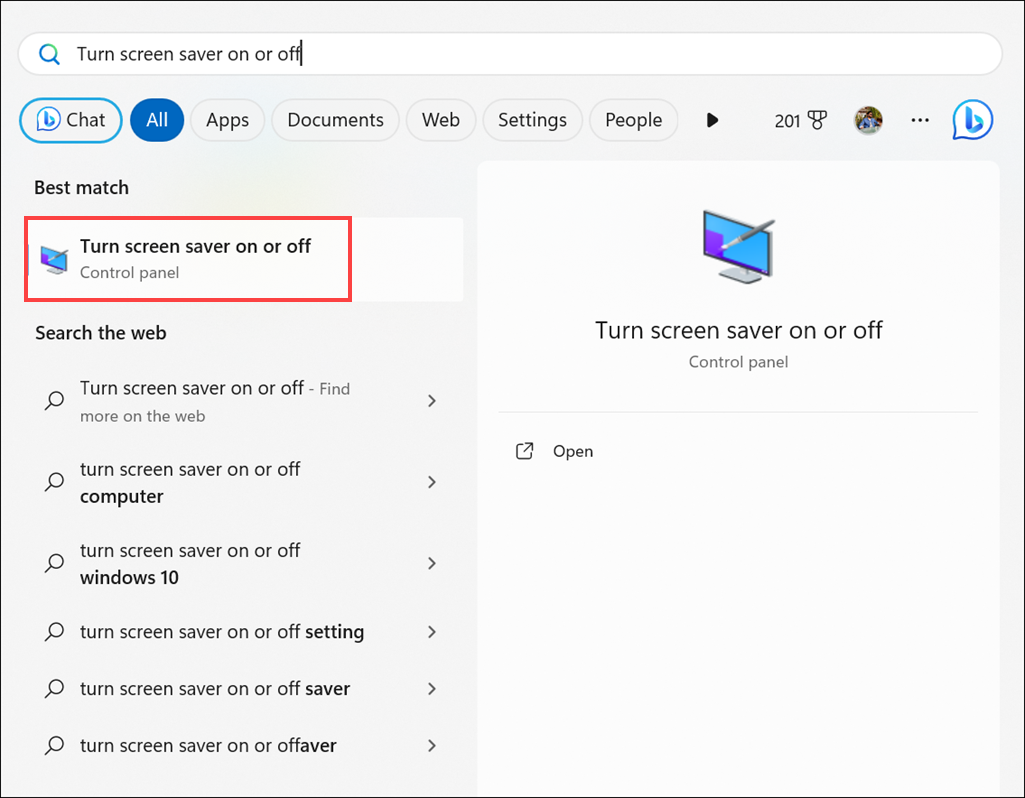Switch to the Settings filter tab

532,120
